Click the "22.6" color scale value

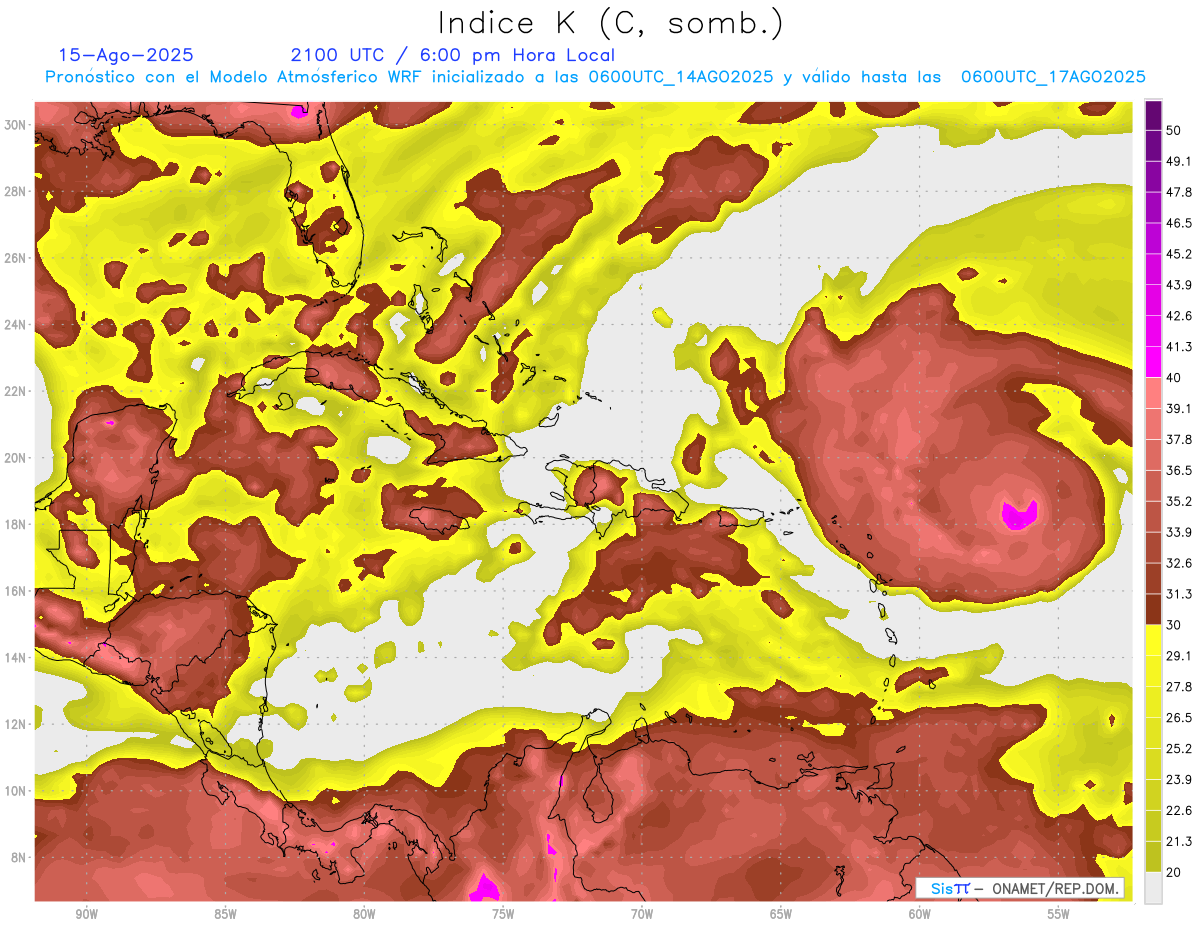1178,811
